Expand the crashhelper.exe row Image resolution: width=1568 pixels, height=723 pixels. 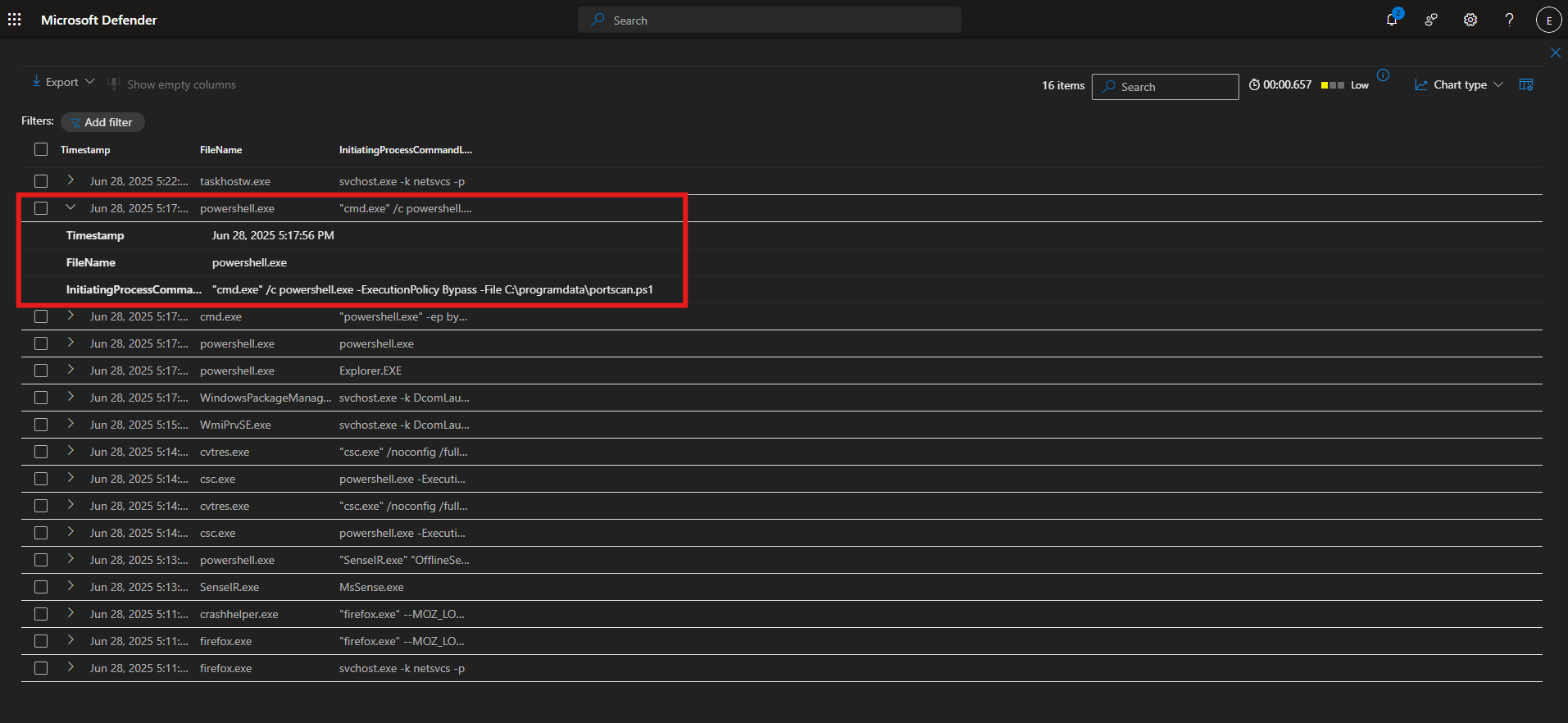pos(70,613)
